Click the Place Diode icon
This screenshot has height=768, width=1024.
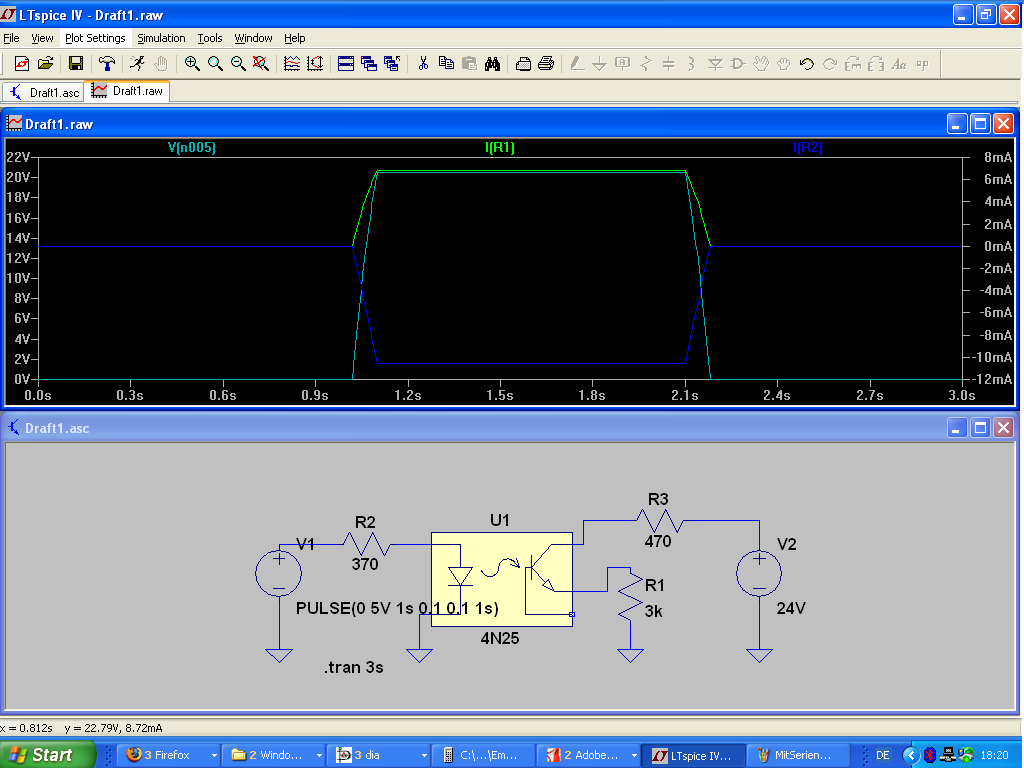coord(715,64)
